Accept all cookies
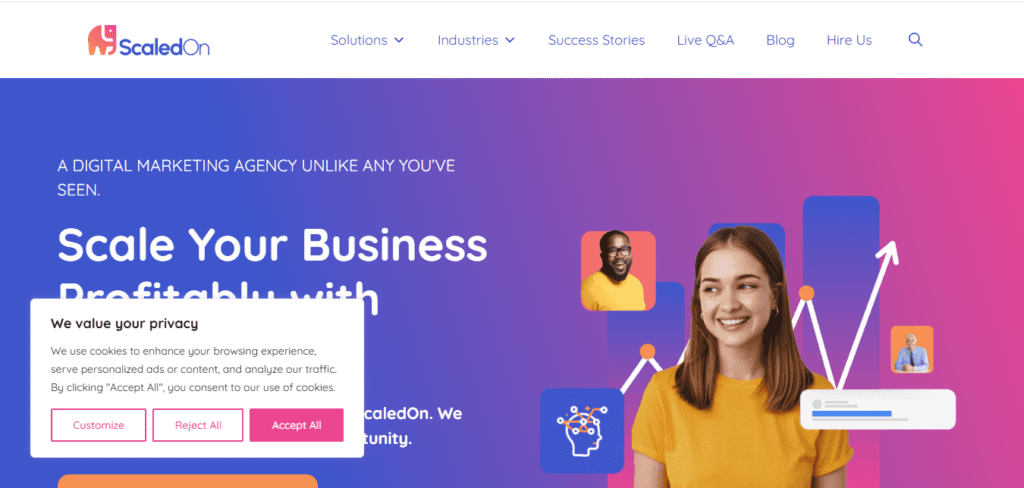This screenshot has height=488, width=1024. 296,425
